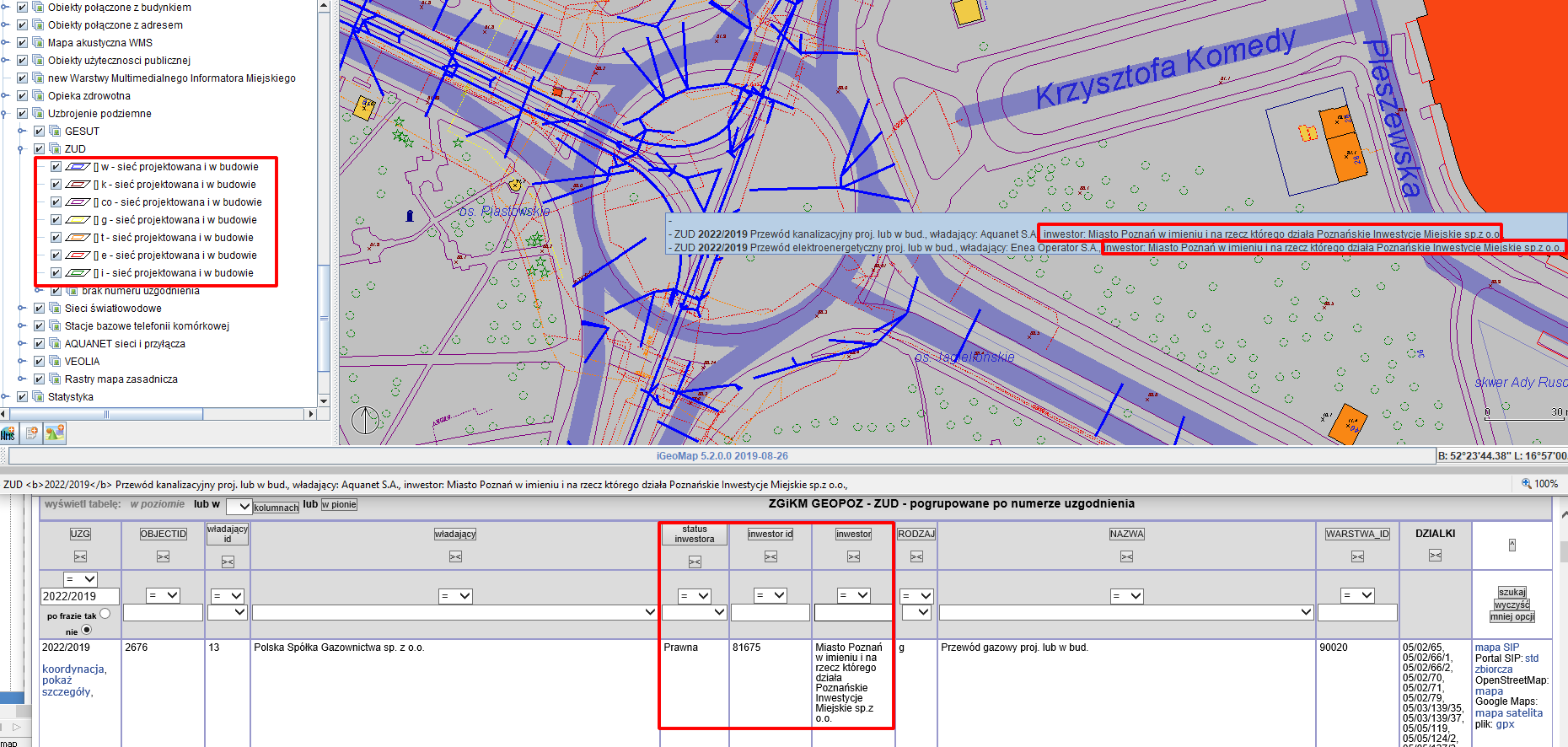
Task: Uncheck the GESUT layer checkbox
Action: (40, 132)
